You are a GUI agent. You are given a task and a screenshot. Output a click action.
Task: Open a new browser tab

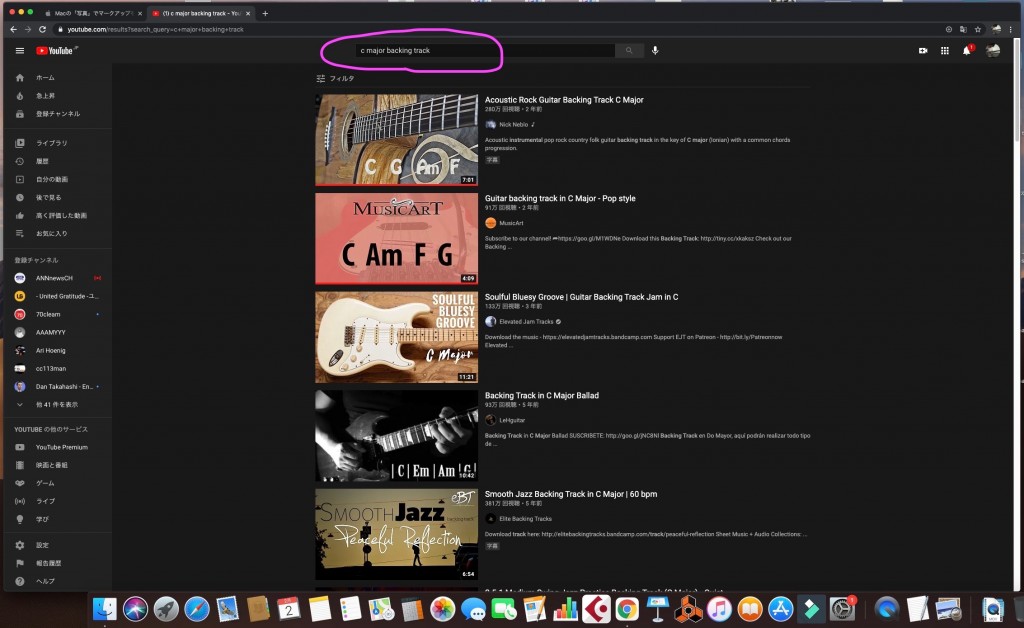265,13
